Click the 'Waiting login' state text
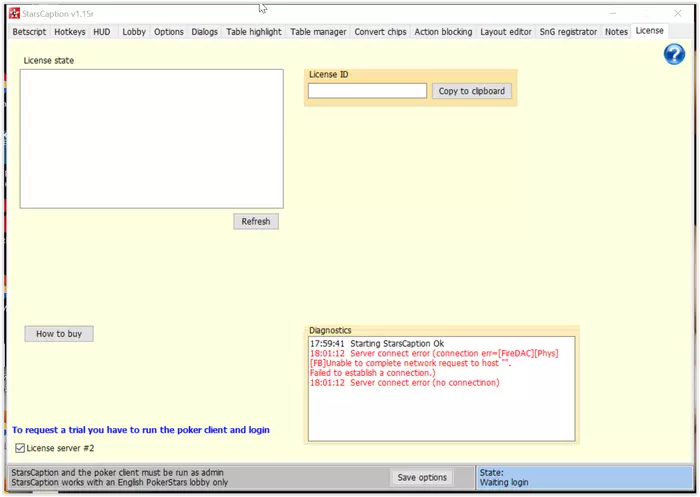 point(504,482)
